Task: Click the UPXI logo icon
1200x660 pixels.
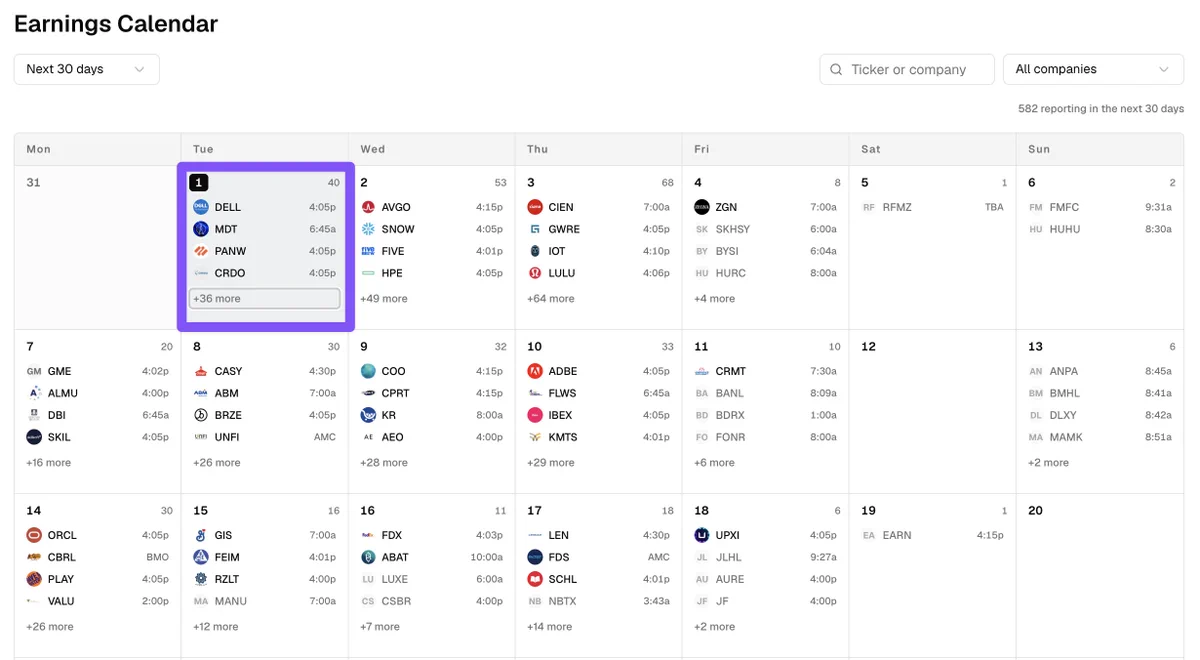Action: tap(702, 535)
